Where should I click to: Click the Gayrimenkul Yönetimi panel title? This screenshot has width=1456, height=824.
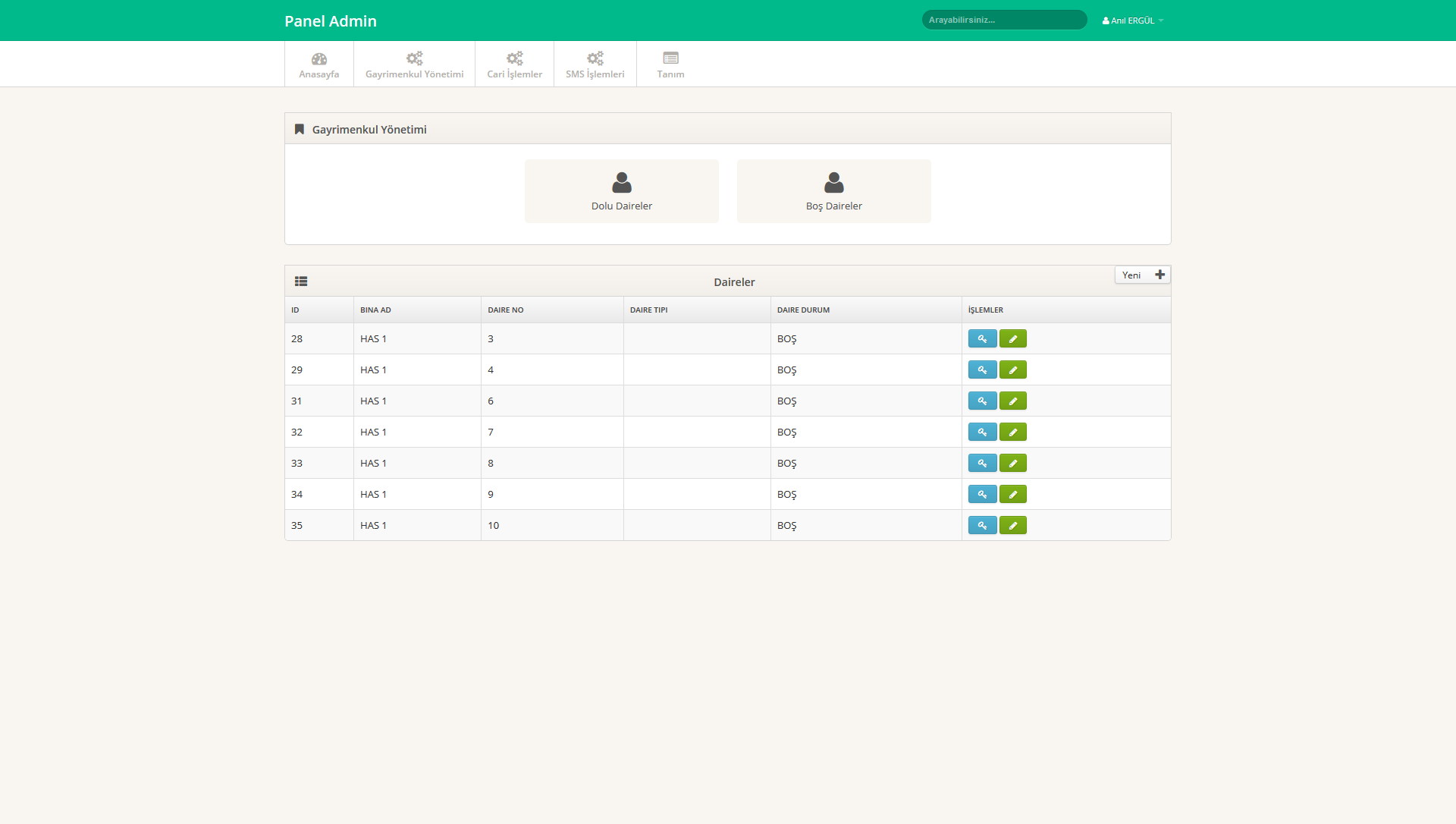click(x=369, y=130)
